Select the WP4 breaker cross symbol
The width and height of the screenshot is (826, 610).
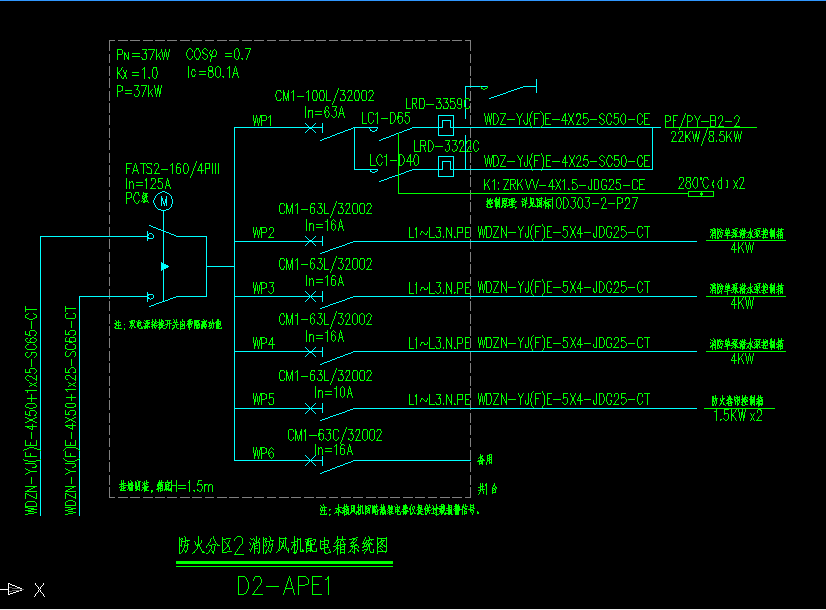click(311, 351)
